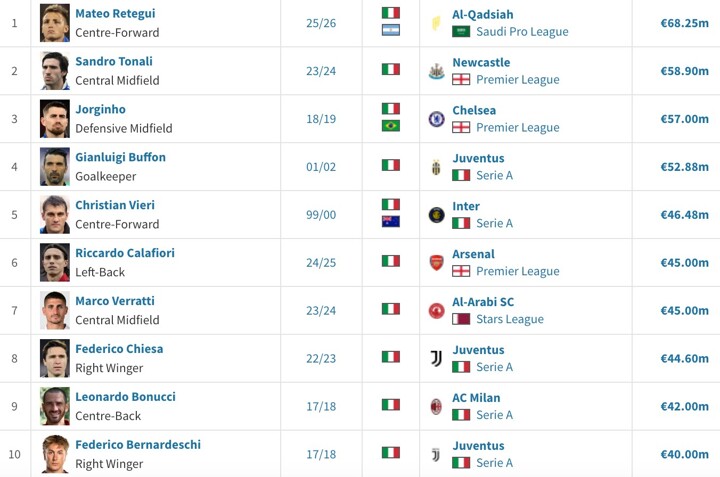Viewport: 720px width, 477px height.
Task: Click Federico Bernardeschi's portrait thumbnail
Action: 55,454
